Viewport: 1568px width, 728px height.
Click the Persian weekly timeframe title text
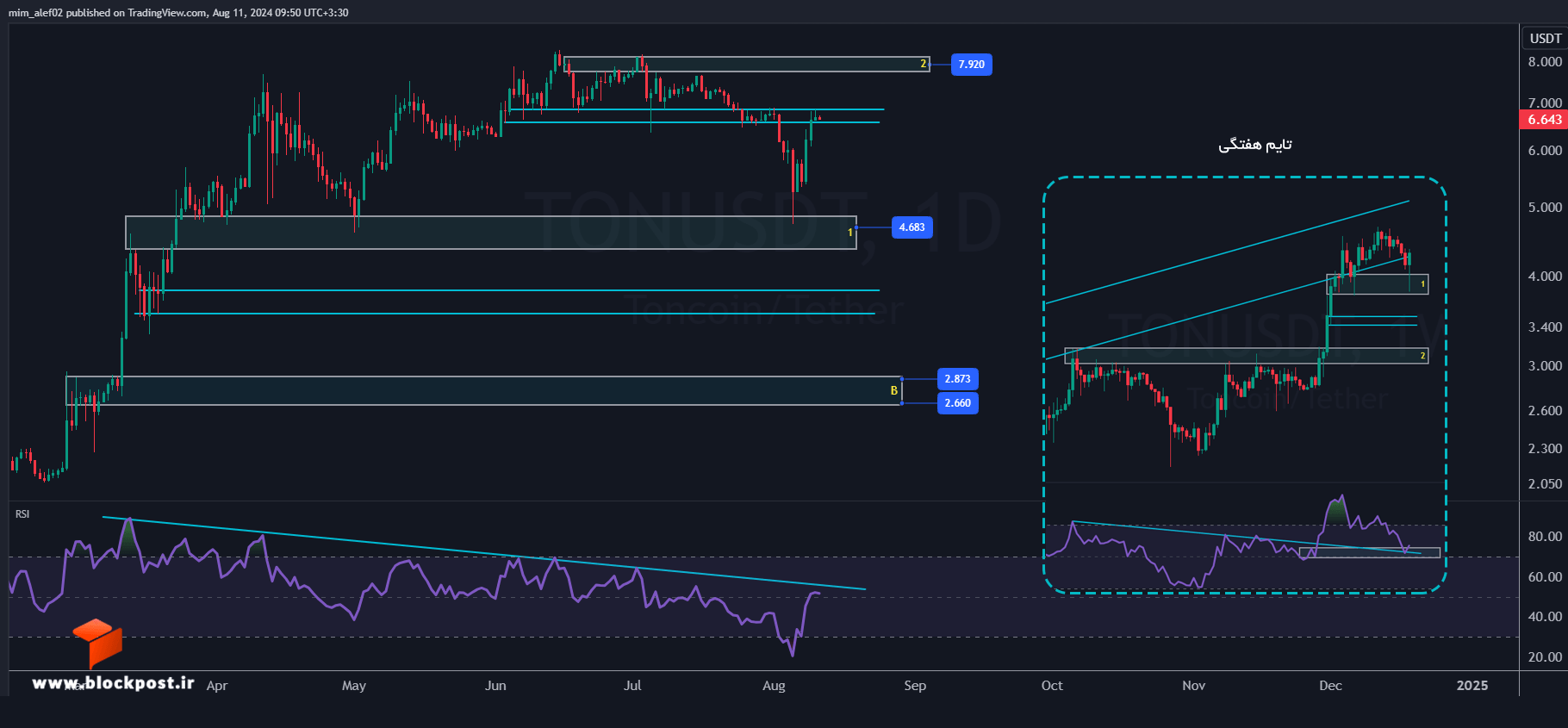pyautogui.click(x=1255, y=145)
